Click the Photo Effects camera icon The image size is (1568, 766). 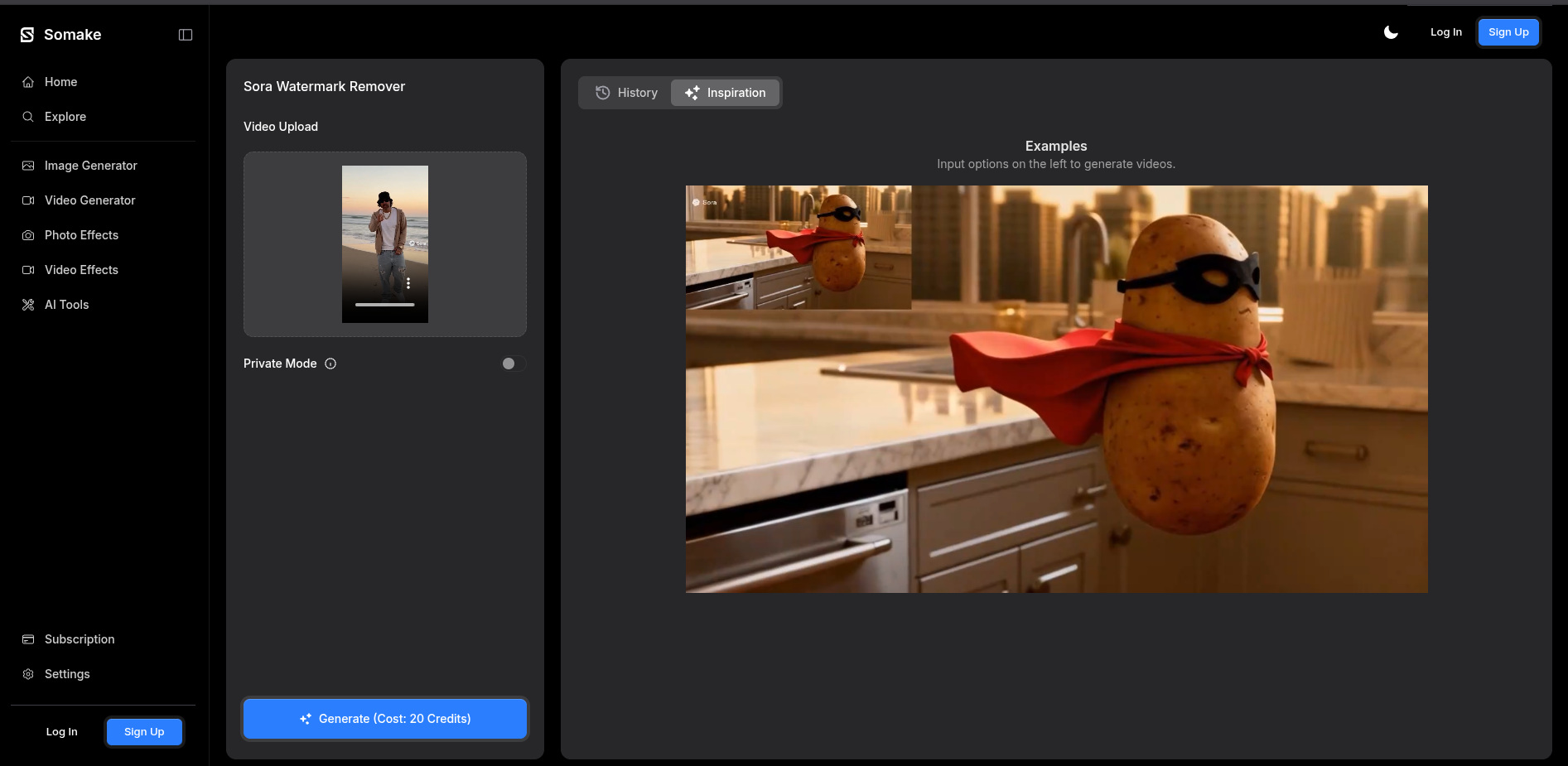(28, 235)
